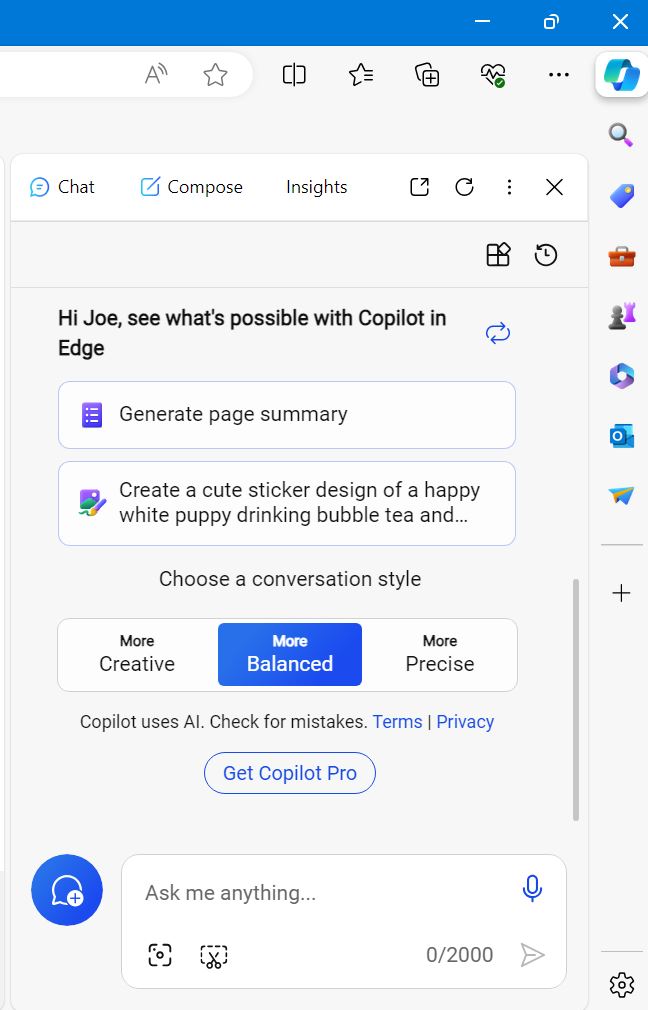Switch to the Insights tab
Image resolution: width=648 pixels, height=1010 pixels.
click(316, 187)
